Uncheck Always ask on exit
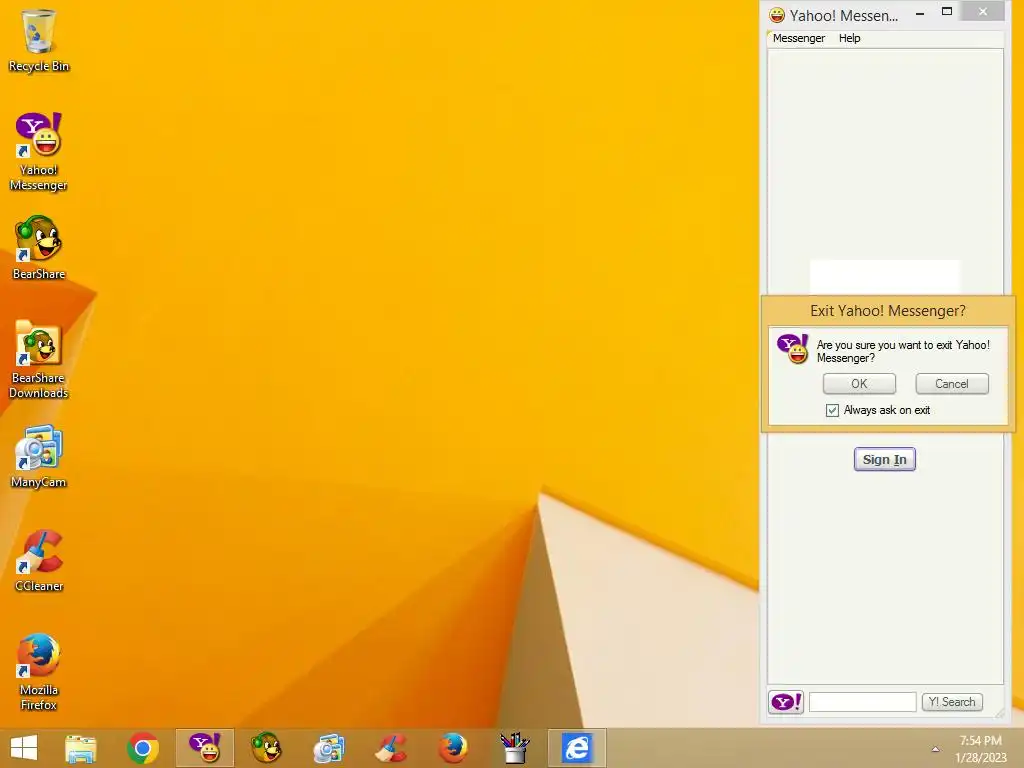The image size is (1024, 768). coord(832,410)
